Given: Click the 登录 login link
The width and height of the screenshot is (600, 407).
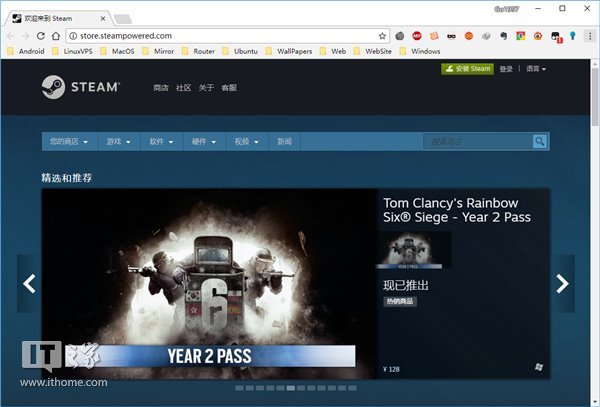Looking at the screenshot, I should click(x=506, y=68).
